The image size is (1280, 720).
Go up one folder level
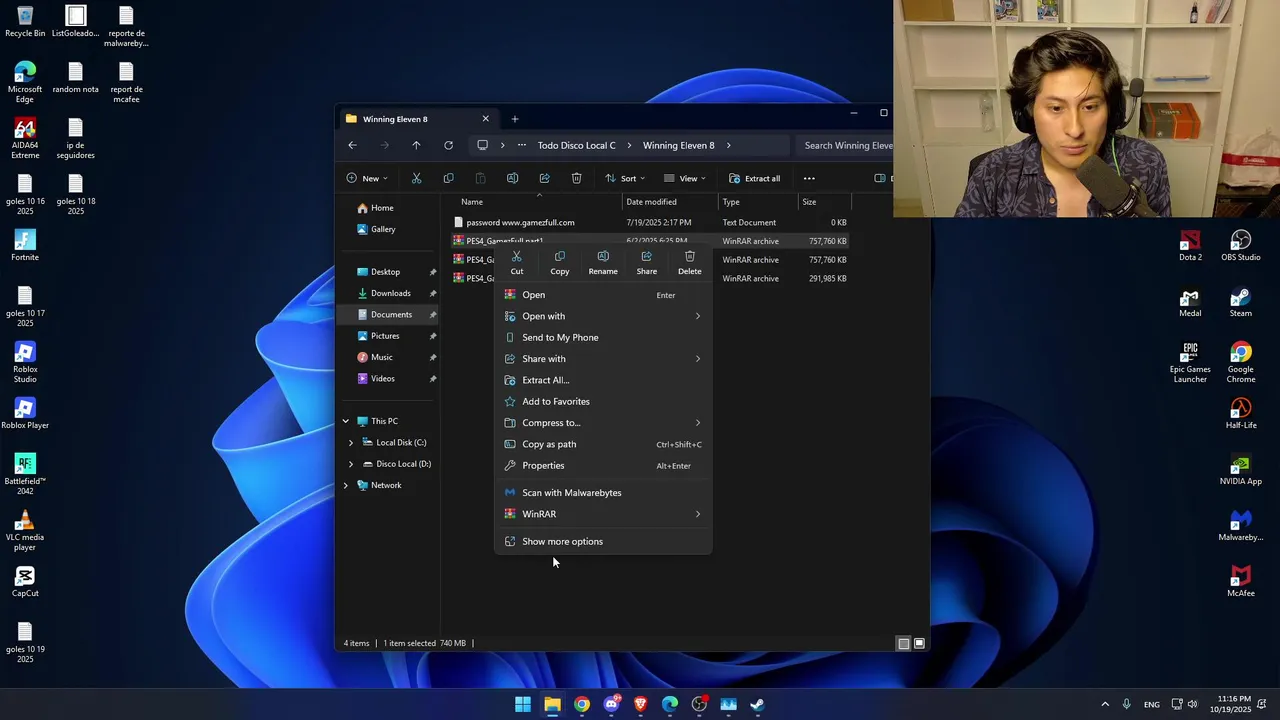pyautogui.click(x=416, y=145)
